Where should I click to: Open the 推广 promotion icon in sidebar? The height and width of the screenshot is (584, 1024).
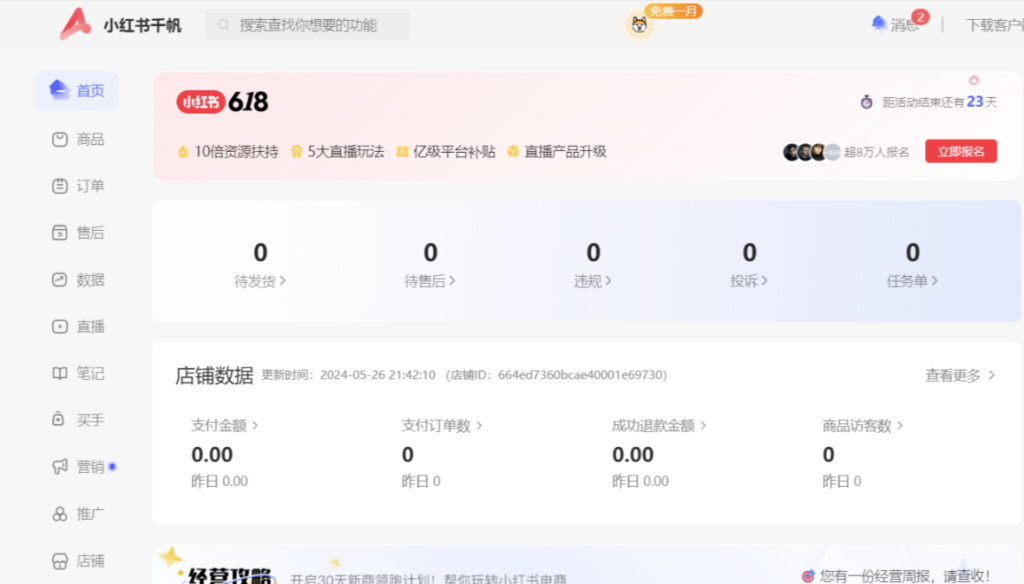(x=59, y=514)
